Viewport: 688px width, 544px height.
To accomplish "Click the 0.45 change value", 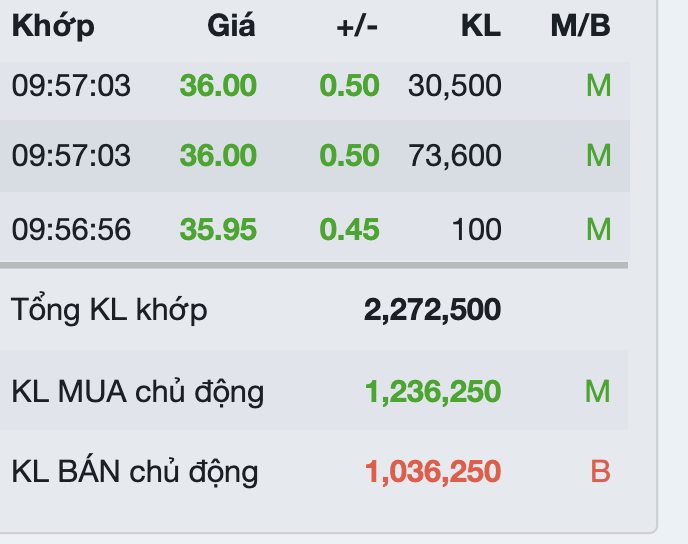I will (349, 230).
